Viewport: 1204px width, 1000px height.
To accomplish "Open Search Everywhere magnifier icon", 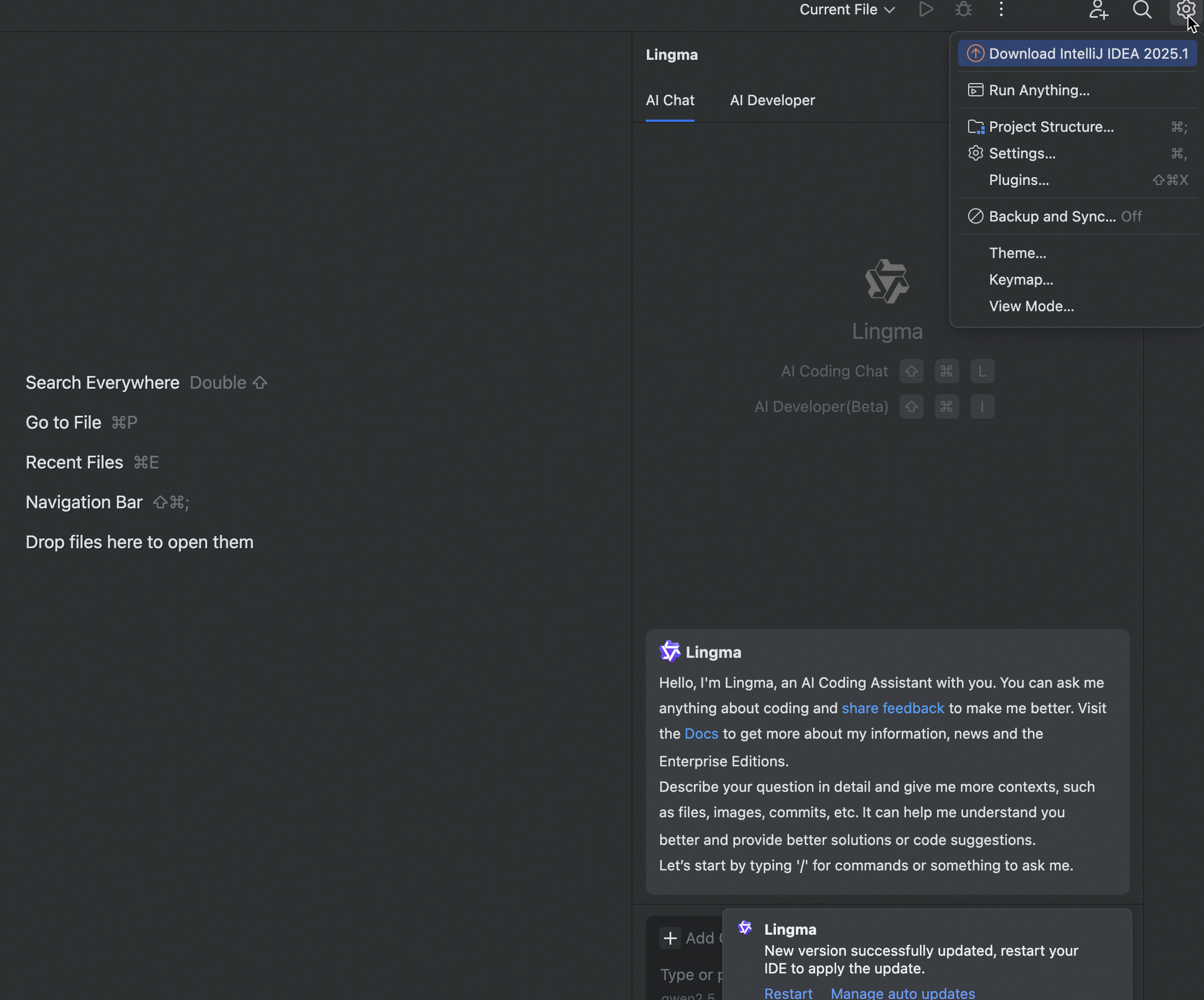I will point(1142,10).
